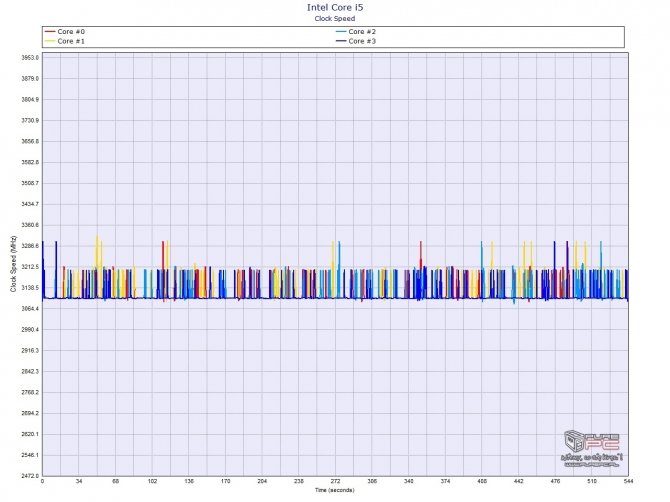Screen dimensions: 670x502
Task: Click the 408 x-axis tick label
Action: point(482,481)
